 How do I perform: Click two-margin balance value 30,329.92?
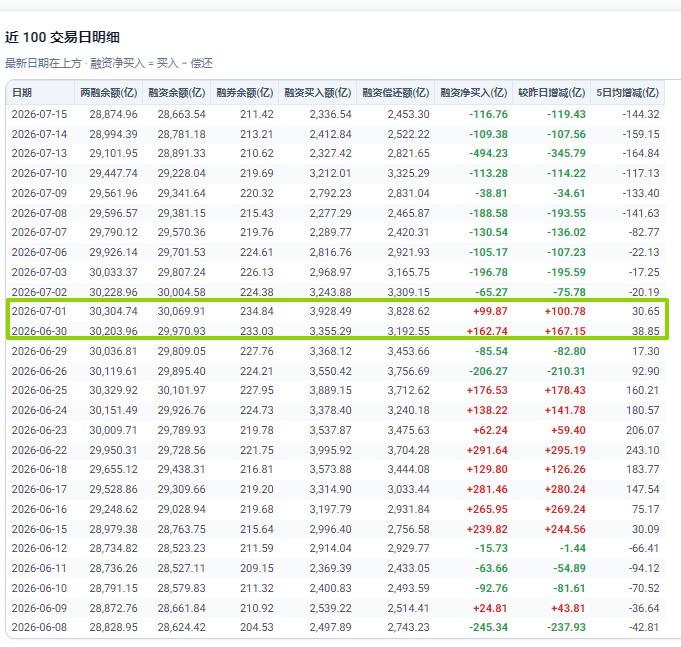[x=113, y=390]
